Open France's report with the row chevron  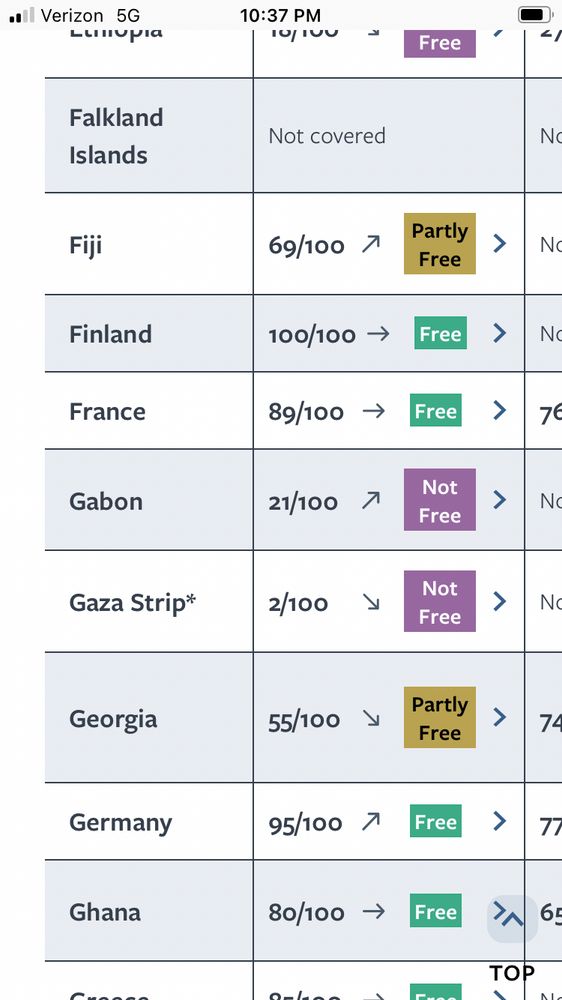[x=500, y=410]
